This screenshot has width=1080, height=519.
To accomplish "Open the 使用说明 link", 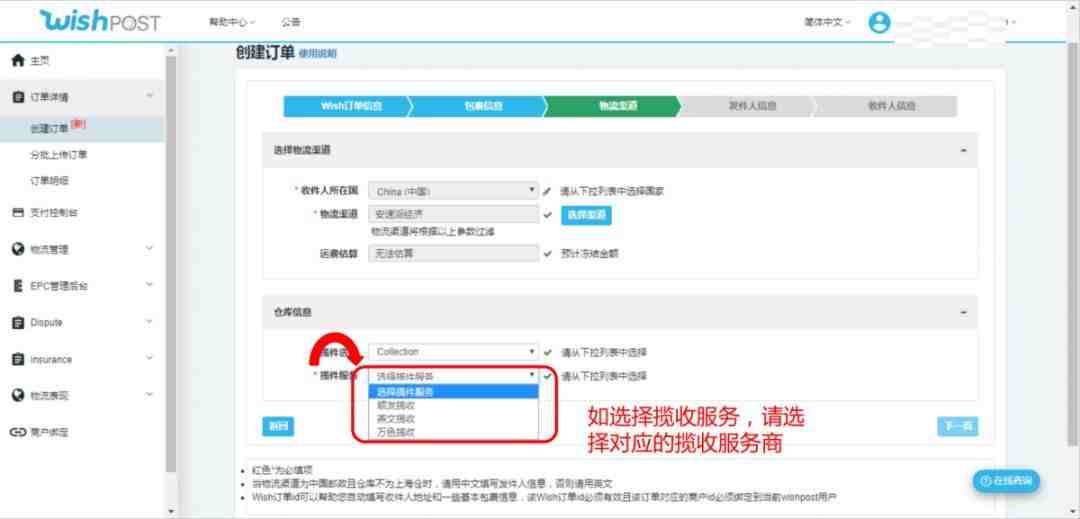I will click(x=318, y=54).
